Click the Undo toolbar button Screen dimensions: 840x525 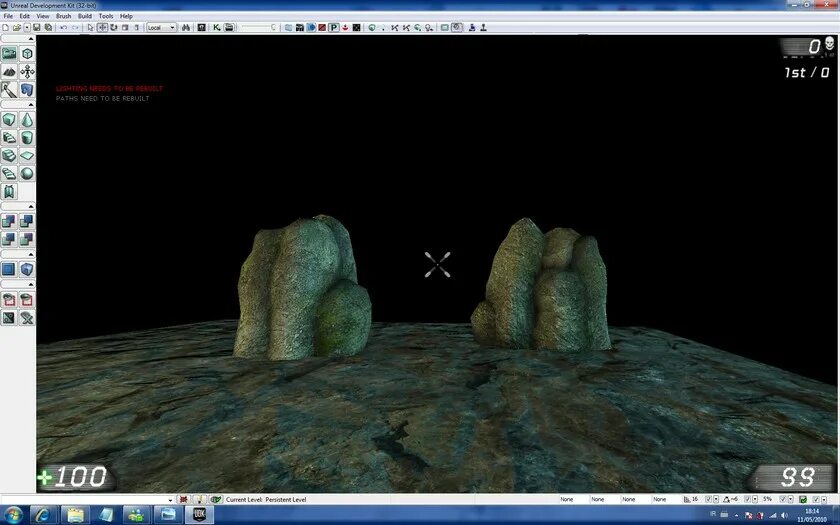click(x=63, y=27)
